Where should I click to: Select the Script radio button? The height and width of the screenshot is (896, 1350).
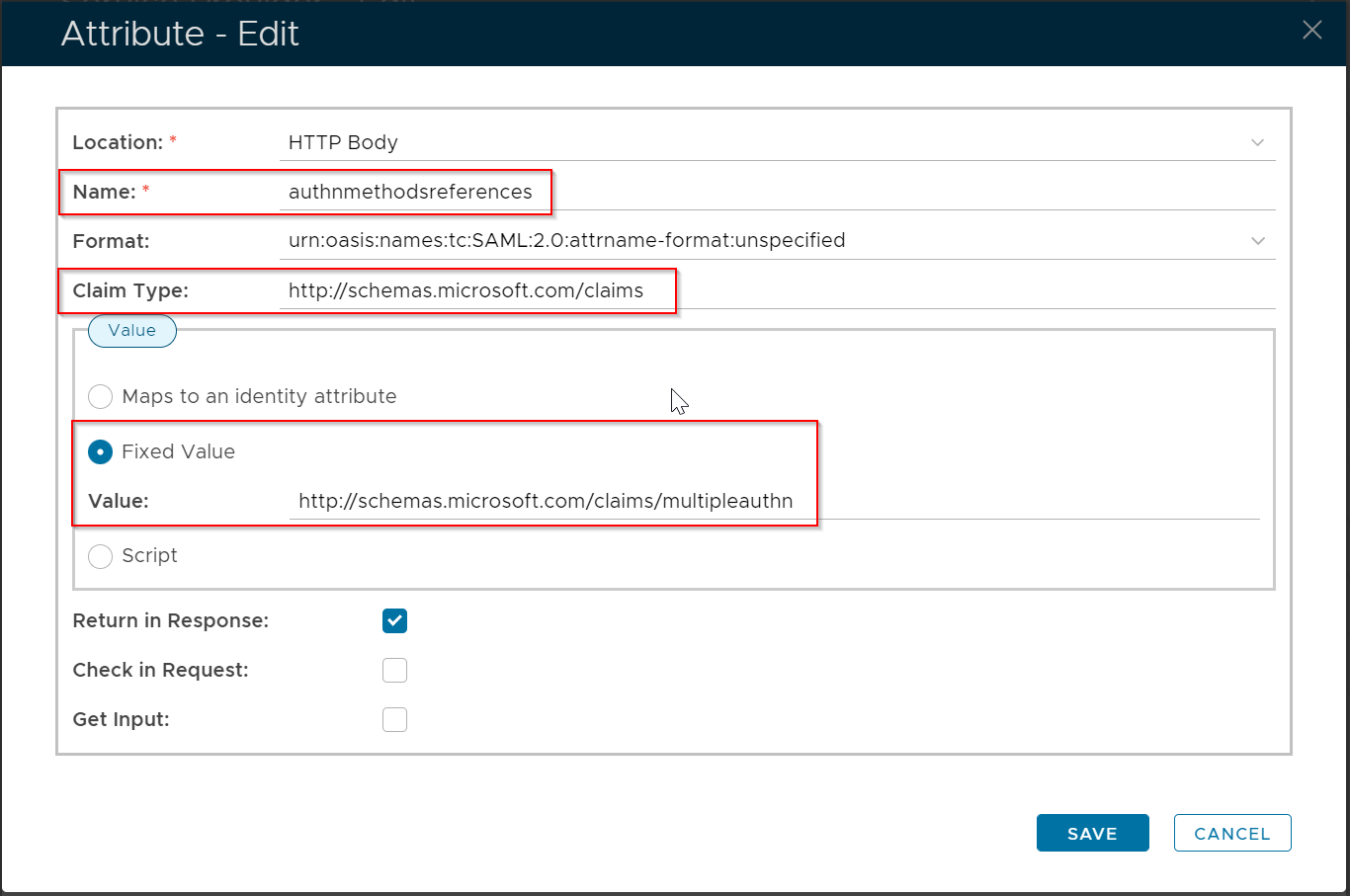101,556
